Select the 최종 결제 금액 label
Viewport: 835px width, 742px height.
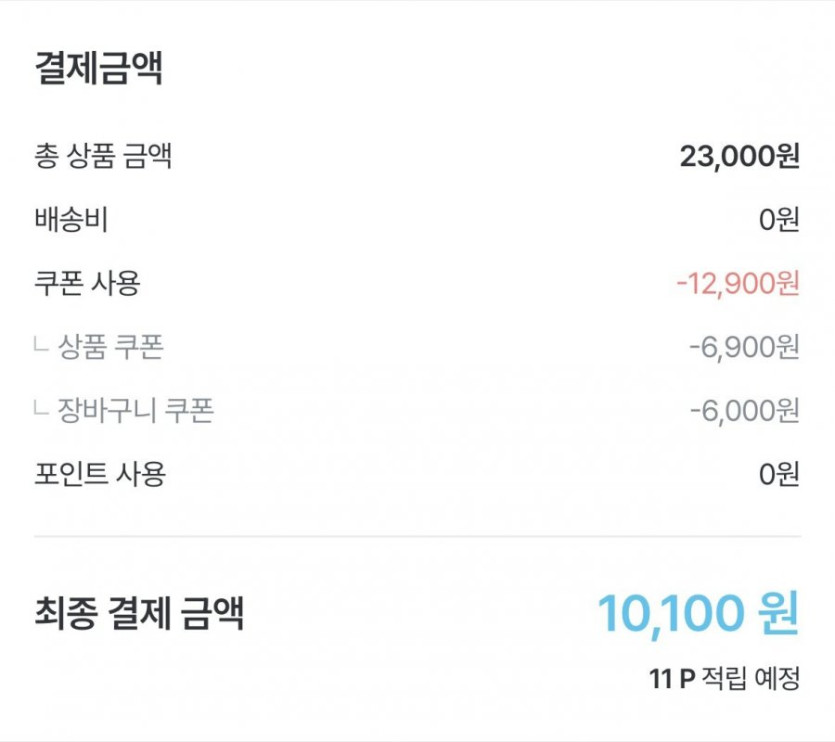(x=139, y=613)
